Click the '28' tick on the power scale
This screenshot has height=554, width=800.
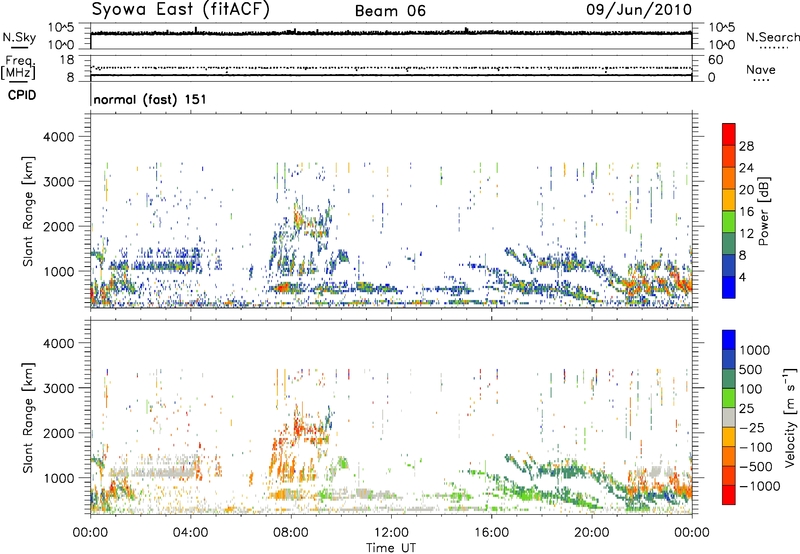[x=746, y=146]
